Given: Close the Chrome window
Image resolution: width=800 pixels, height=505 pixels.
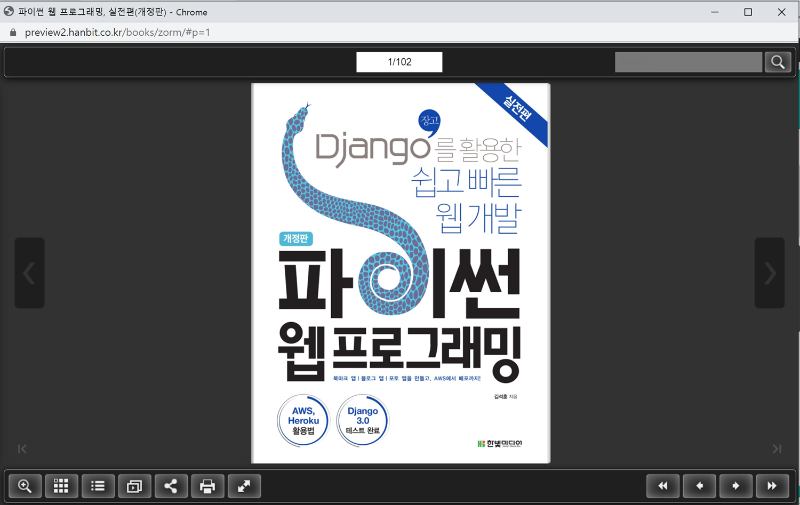Looking at the screenshot, I should click(x=781, y=12).
